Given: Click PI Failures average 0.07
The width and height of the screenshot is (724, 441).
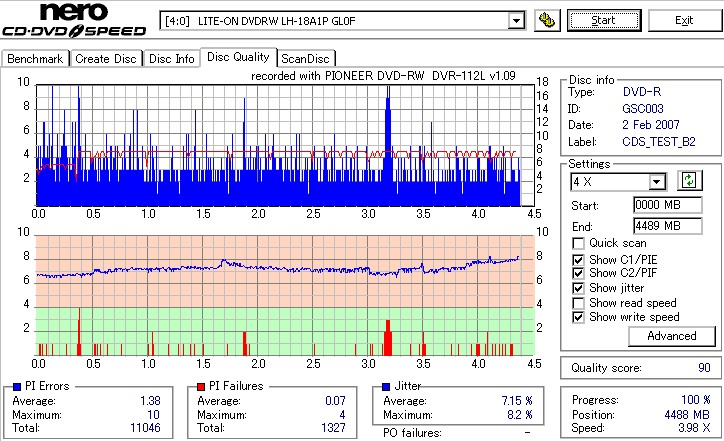Looking at the screenshot, I should pyautogui.click(x=335, y=401).
